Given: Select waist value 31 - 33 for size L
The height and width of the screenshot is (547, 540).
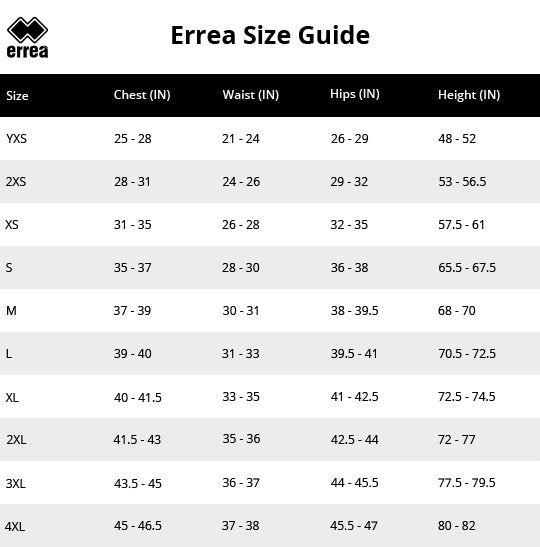Looking at the screenshot, I should (x=241, y=354).
